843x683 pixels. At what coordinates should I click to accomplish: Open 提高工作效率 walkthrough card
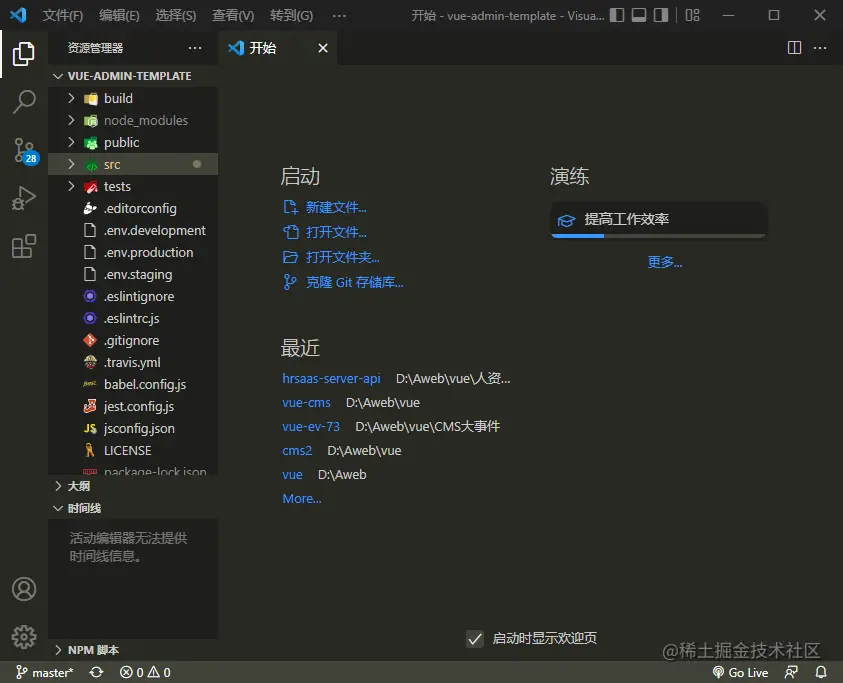[x=659, y=220]
